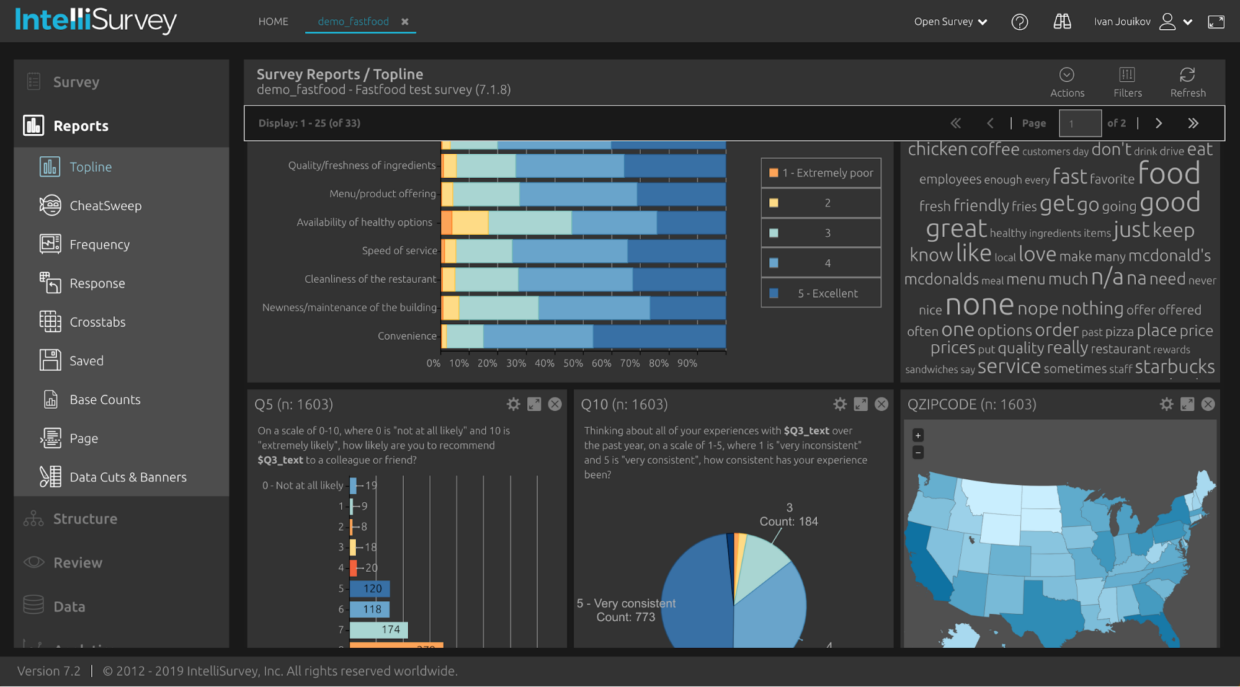Select Topline in the Reports menu

[91, 167]
